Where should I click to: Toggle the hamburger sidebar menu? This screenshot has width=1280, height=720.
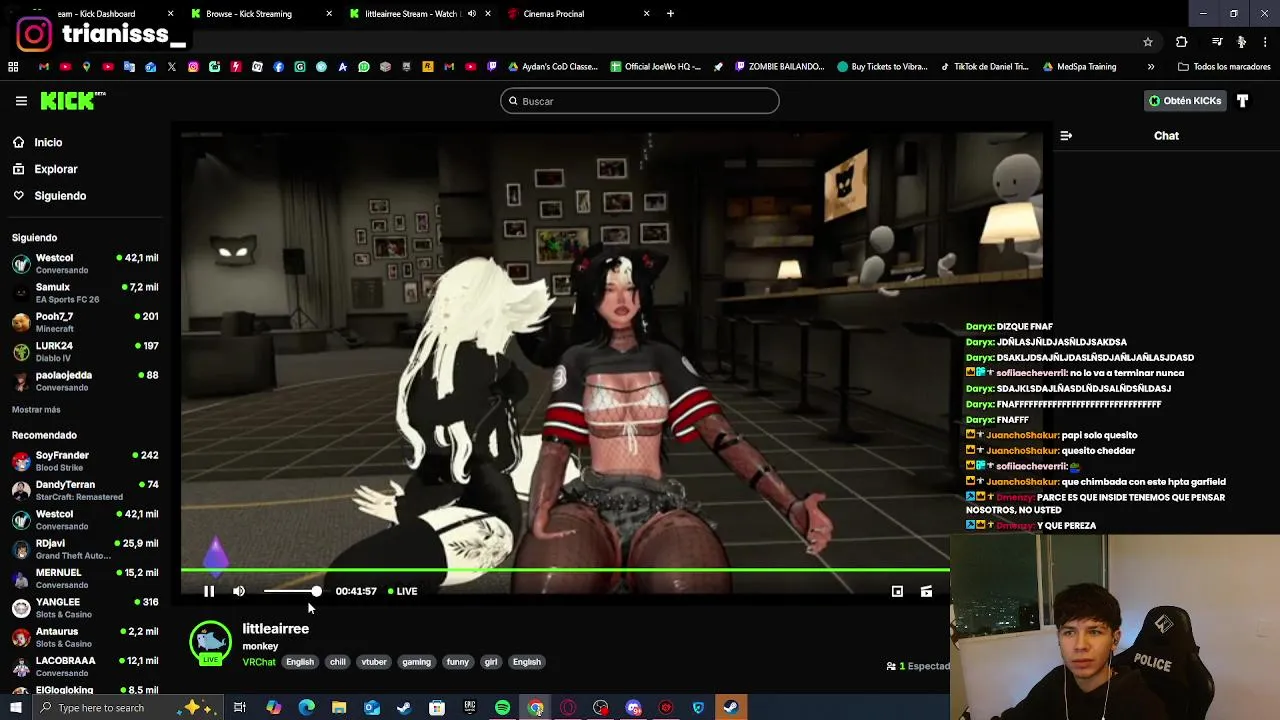tap(21, 101)
